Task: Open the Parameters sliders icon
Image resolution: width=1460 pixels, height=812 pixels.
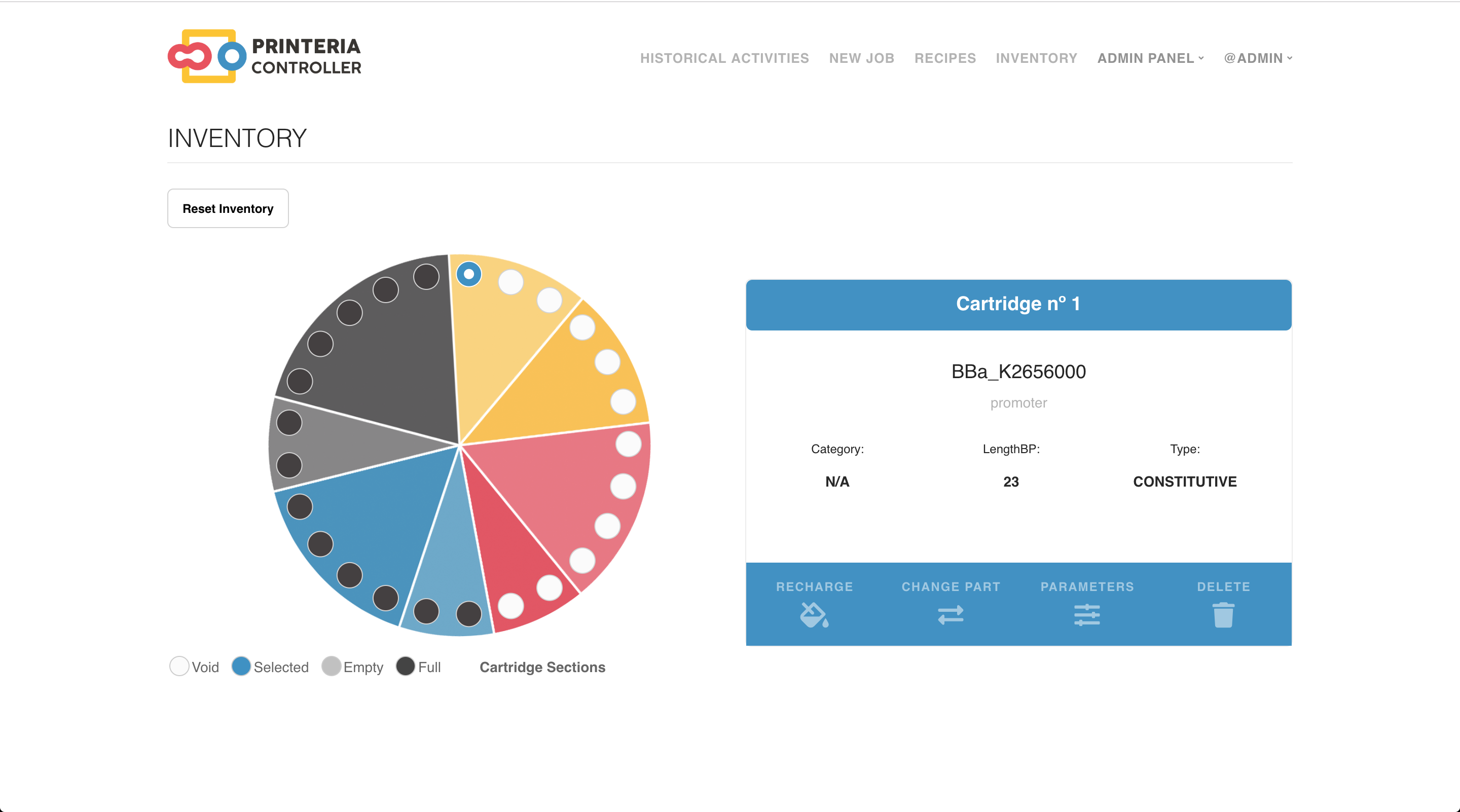Action: (x=1086, y=614)
